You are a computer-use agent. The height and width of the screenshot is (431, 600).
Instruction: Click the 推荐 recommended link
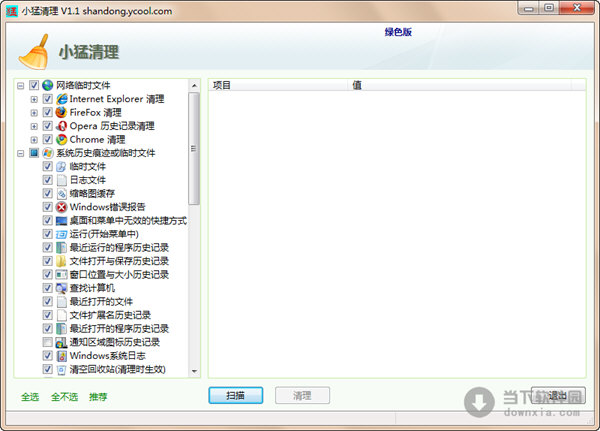coord(98,397)
